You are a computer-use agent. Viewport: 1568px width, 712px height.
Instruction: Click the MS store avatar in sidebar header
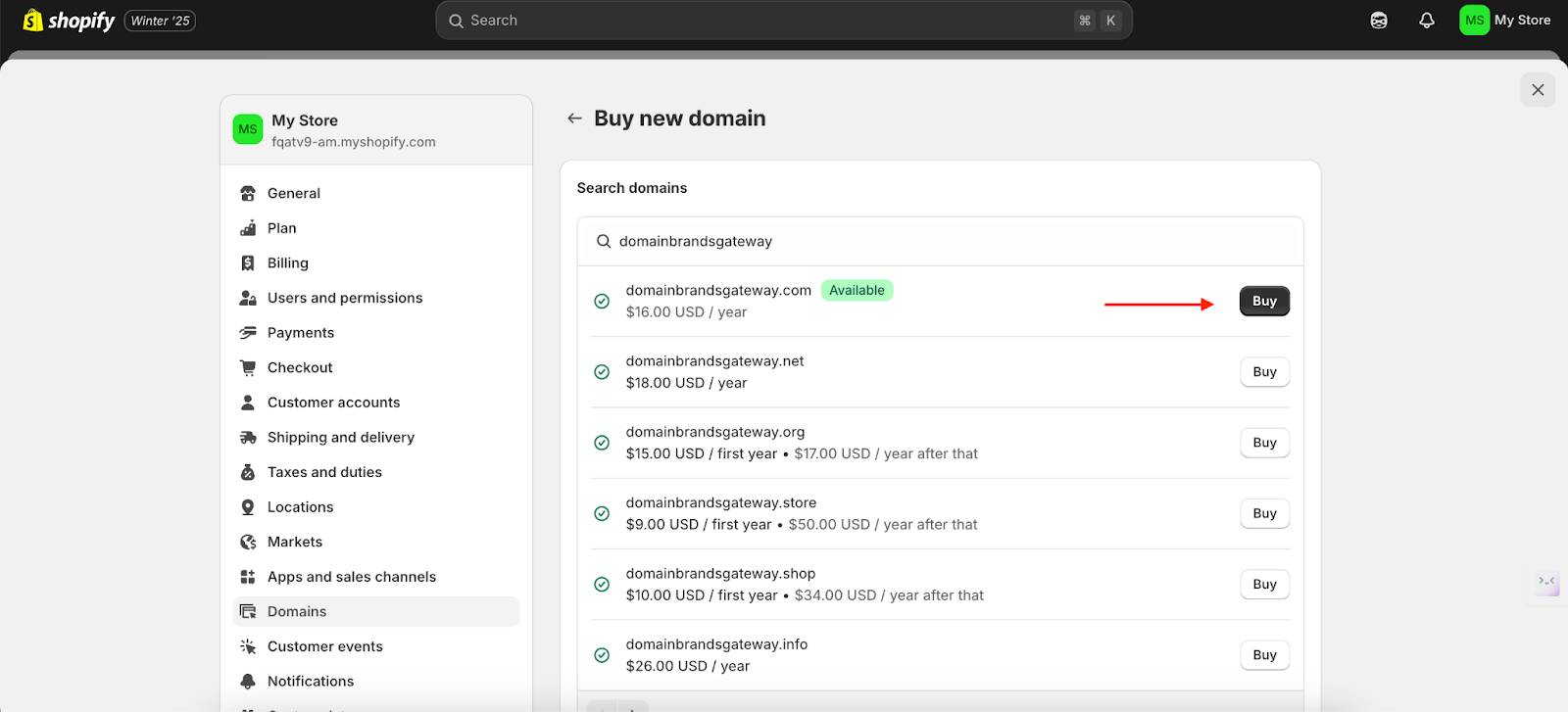point(248,129)
